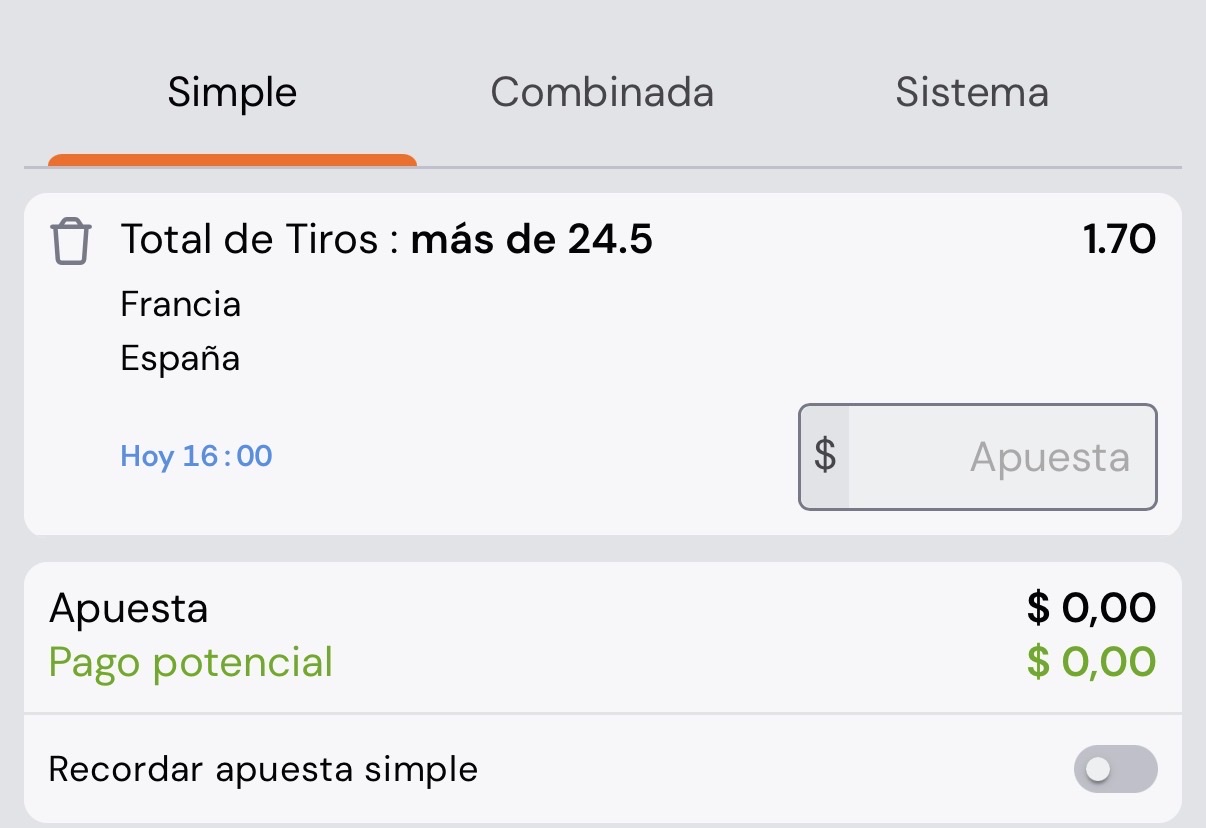Tap the Francia team name

coord(181,304)
